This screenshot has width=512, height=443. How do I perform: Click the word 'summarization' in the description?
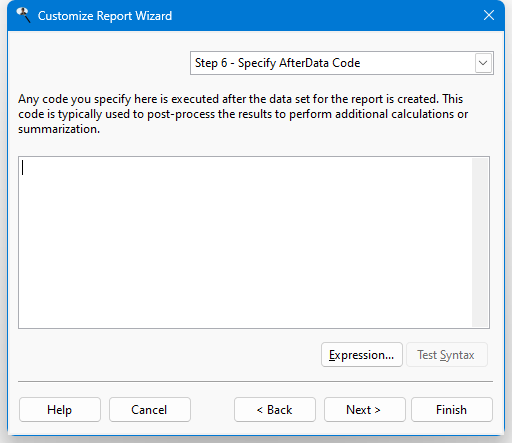[58, 129]
